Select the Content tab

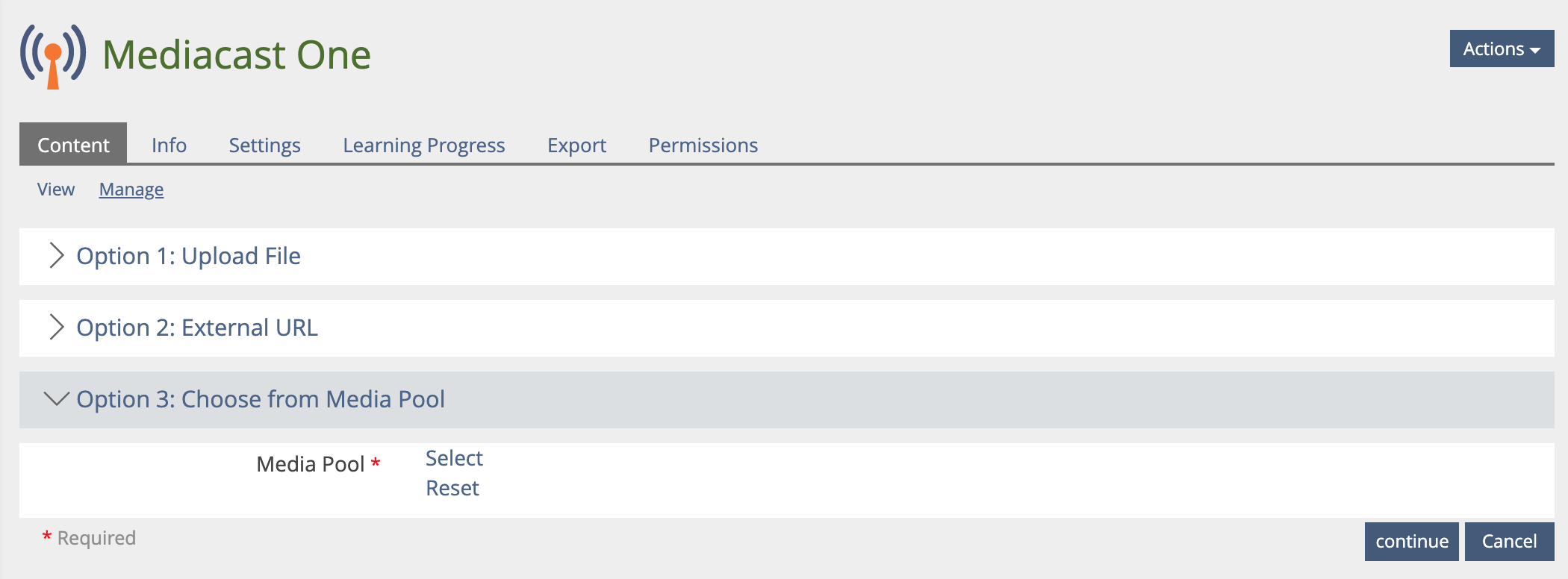coord(73,145)
